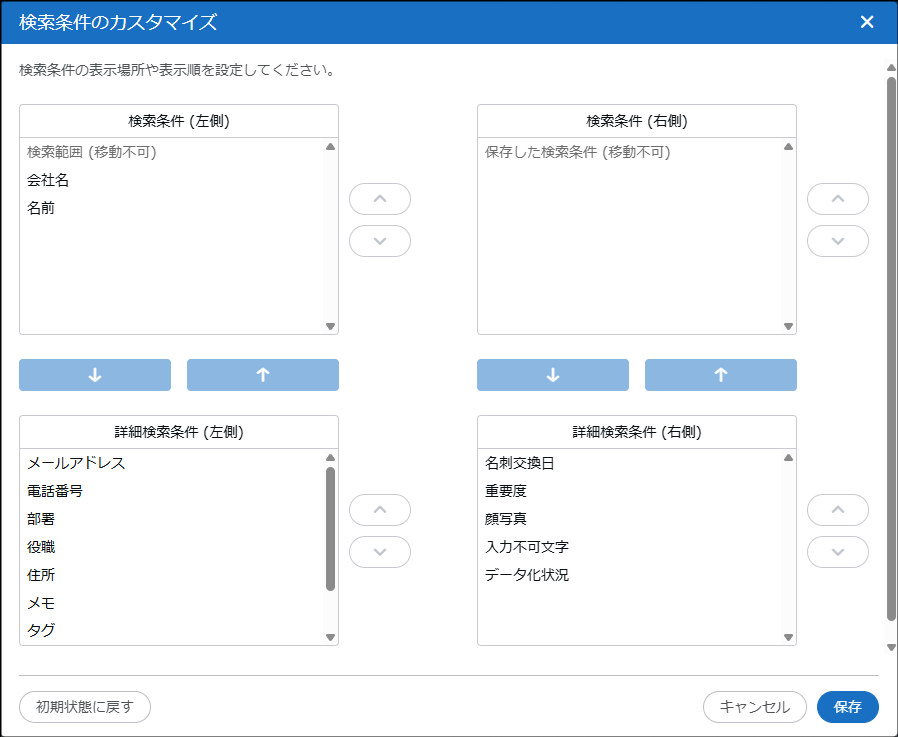Screen dimensions: 898x737
Task: Save settings with the 保存 button
Action: (x=848, y=707)
